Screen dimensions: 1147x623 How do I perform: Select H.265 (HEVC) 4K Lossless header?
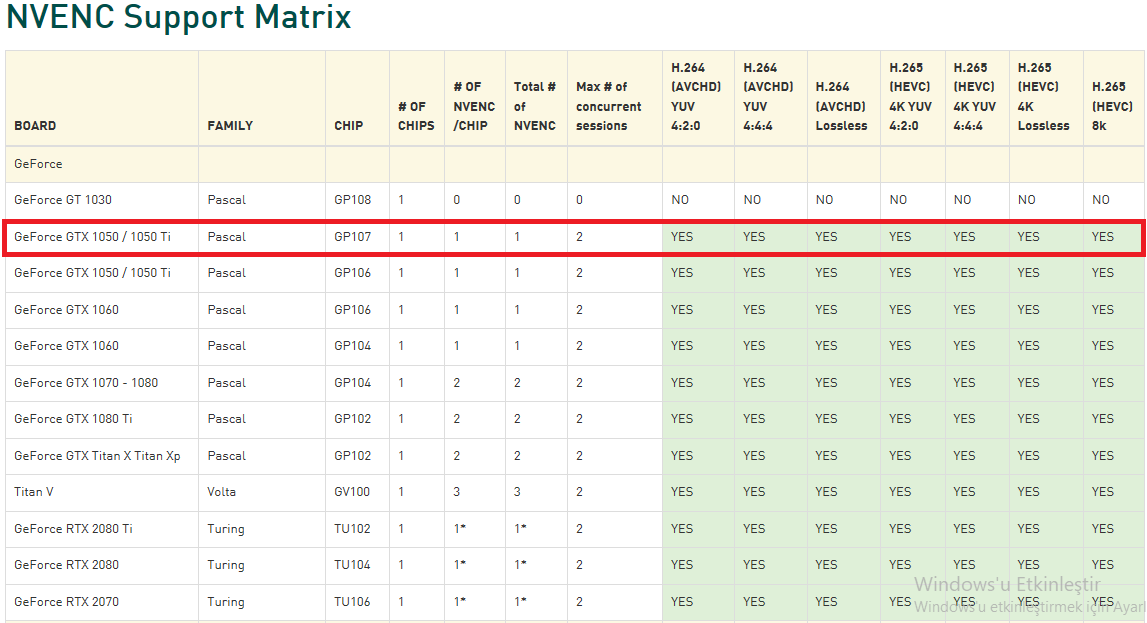1043,97
